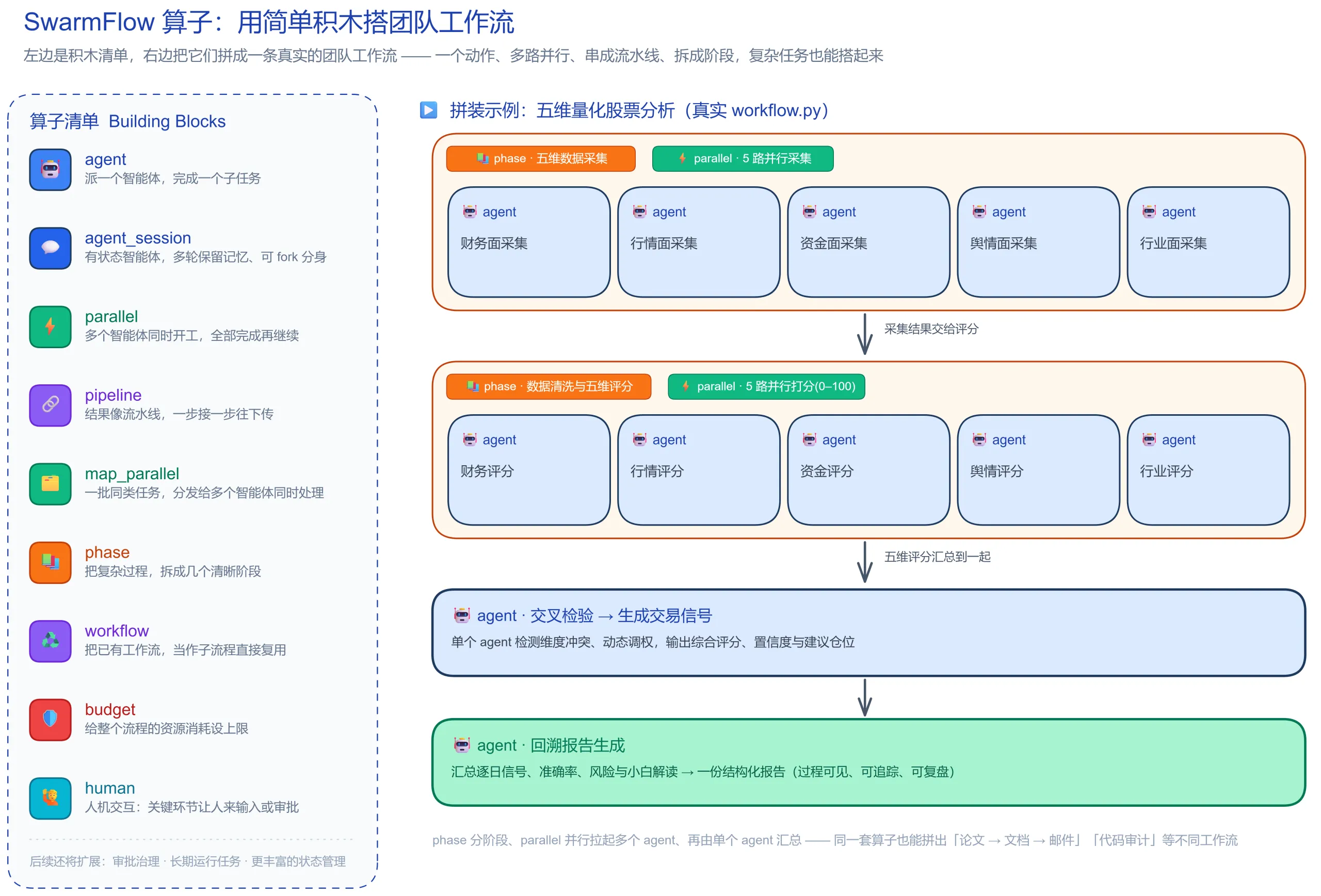Click the 汇总逐日信号 report description
This screenshot has width=1321, height=896.
(x=704, y=772)
